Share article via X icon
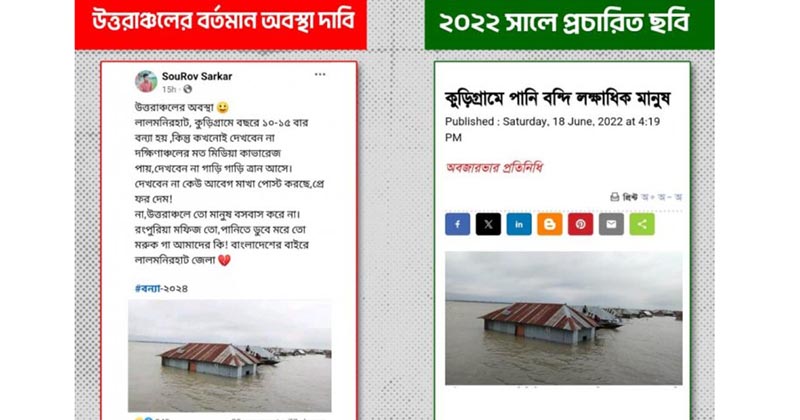This screenshot has height=420, width=800. pos(488,224)
